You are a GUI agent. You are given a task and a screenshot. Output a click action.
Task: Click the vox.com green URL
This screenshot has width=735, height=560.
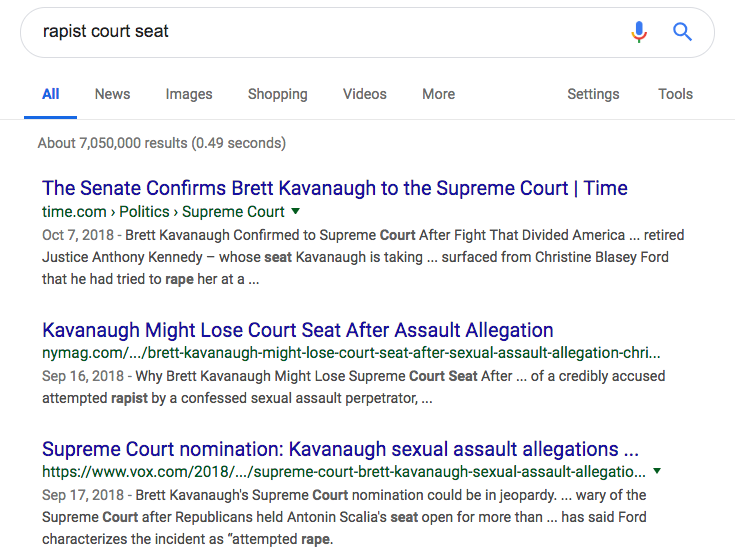[344, 471]
